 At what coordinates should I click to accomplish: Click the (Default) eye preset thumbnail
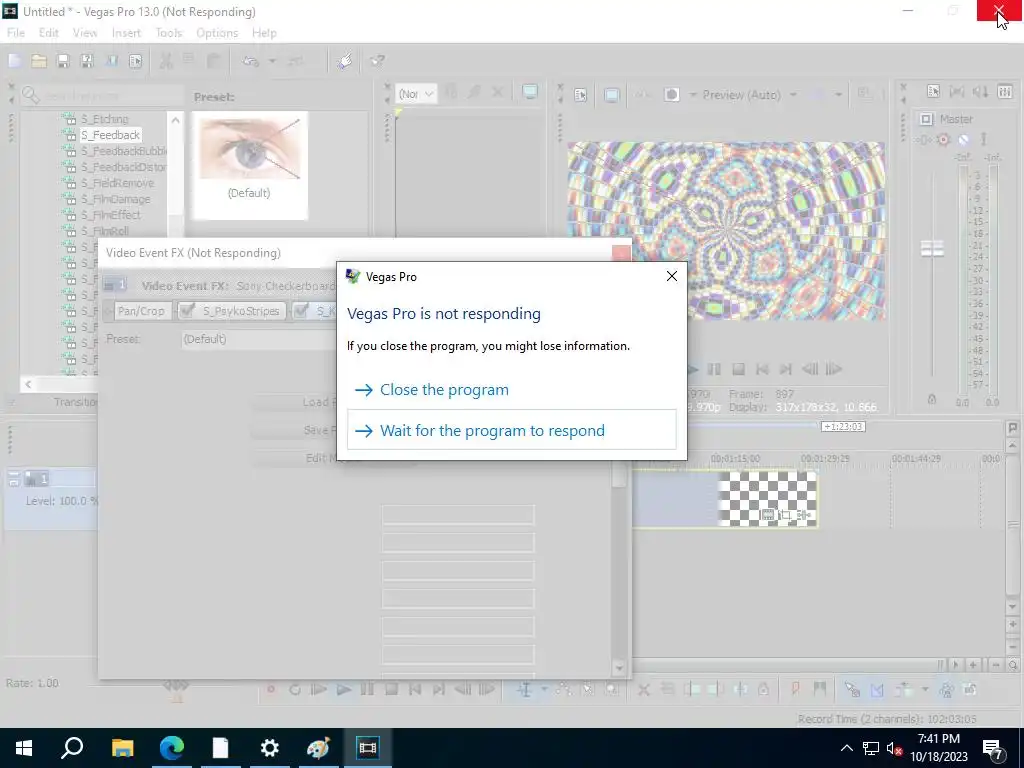(x=249, y=165)
